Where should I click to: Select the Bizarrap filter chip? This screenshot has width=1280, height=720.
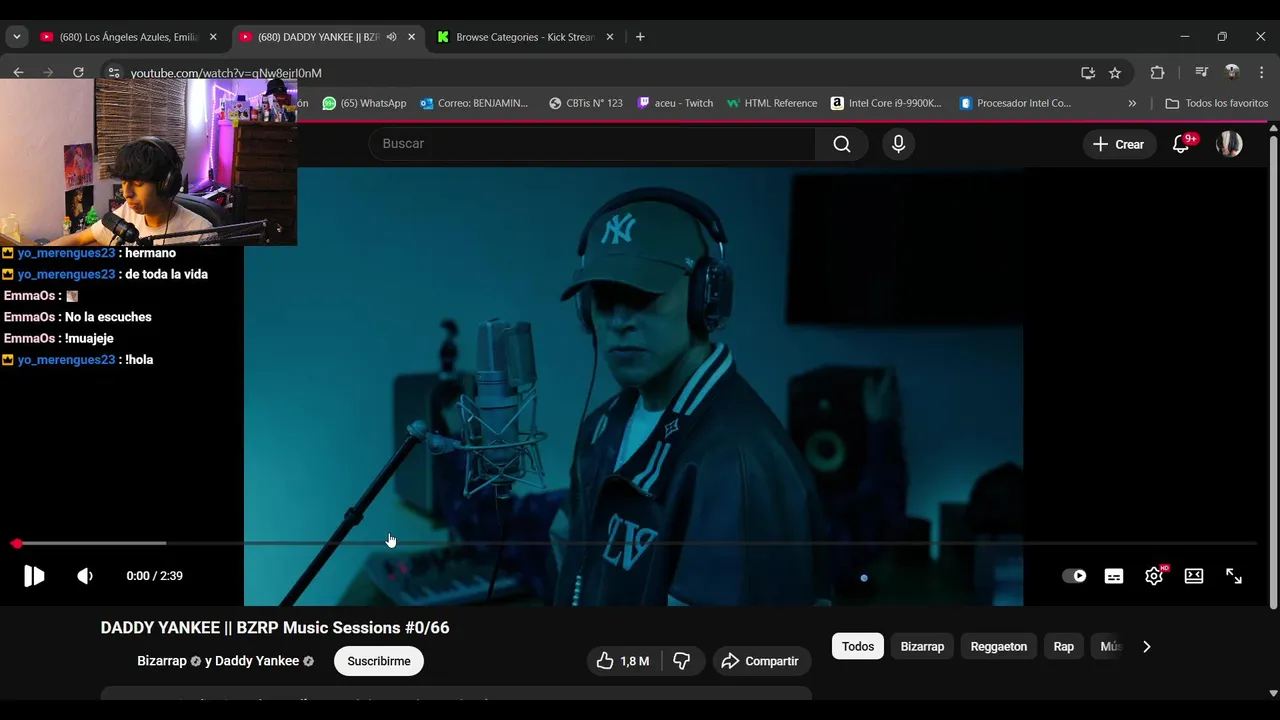922,646
